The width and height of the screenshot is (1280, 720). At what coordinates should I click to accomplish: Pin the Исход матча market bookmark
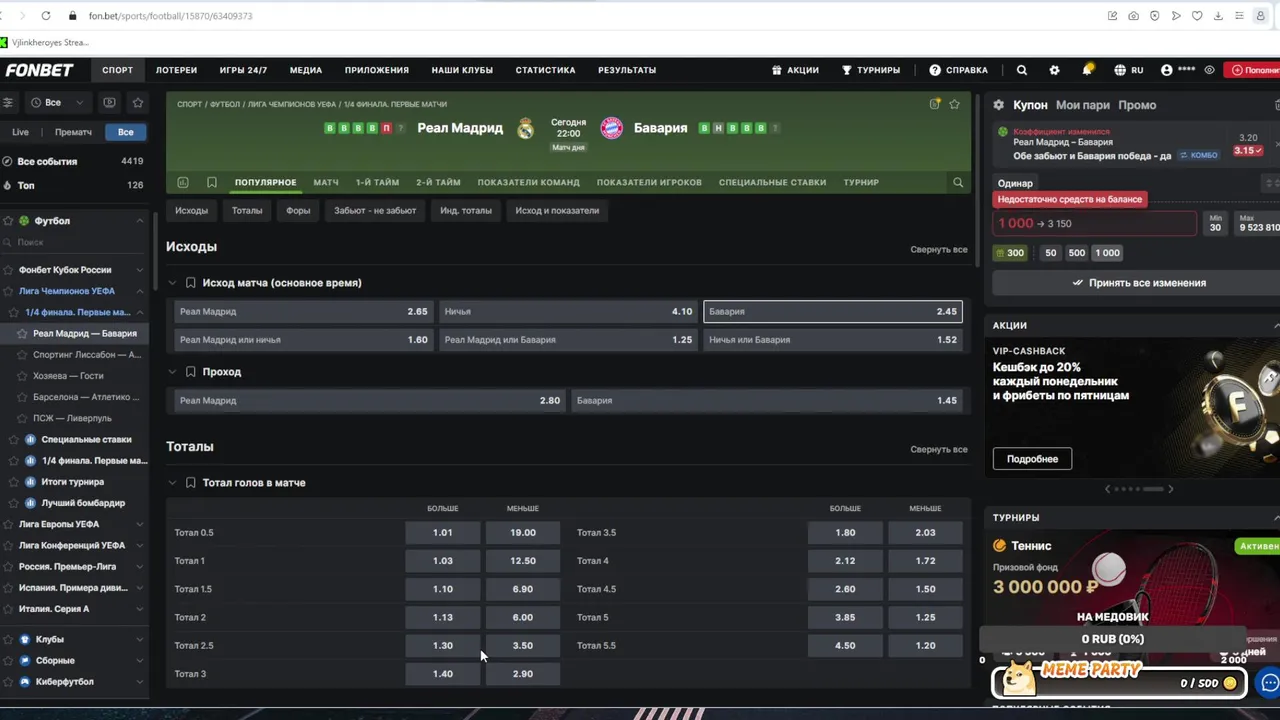pos(190,283)
